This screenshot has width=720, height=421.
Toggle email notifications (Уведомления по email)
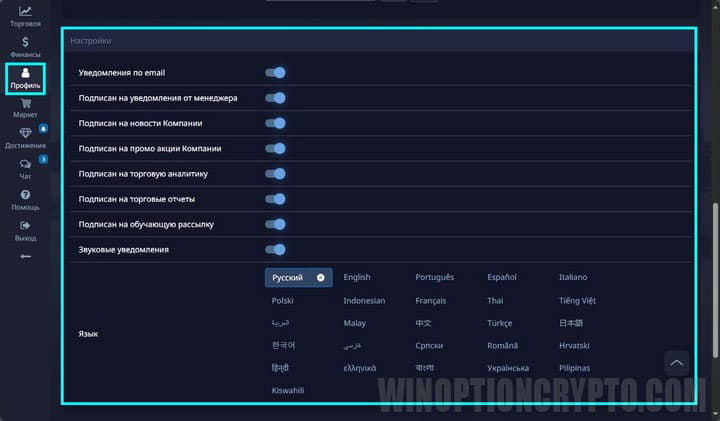276,73
